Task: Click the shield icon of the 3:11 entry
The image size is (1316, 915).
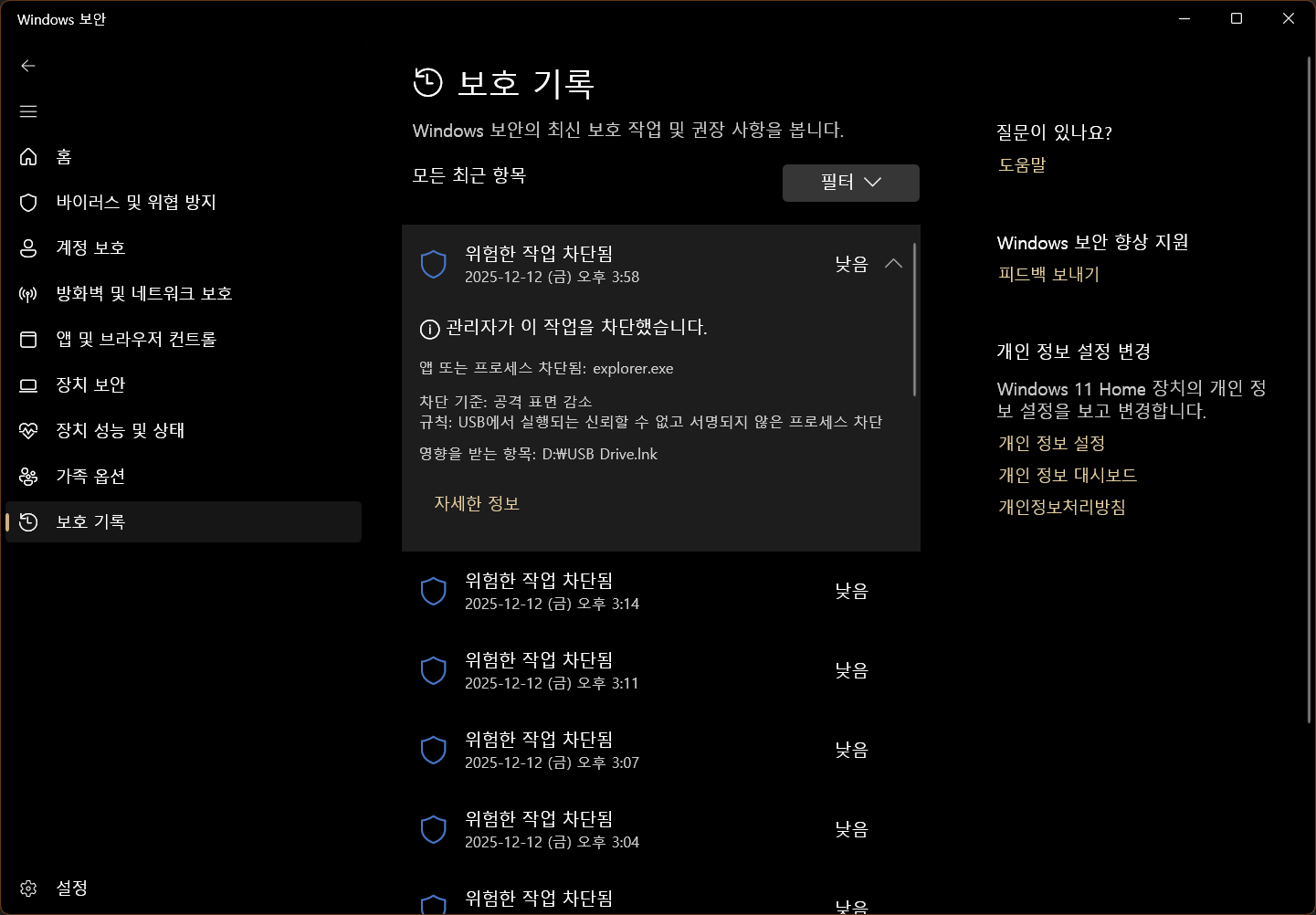Action: [x=433, y=671]
